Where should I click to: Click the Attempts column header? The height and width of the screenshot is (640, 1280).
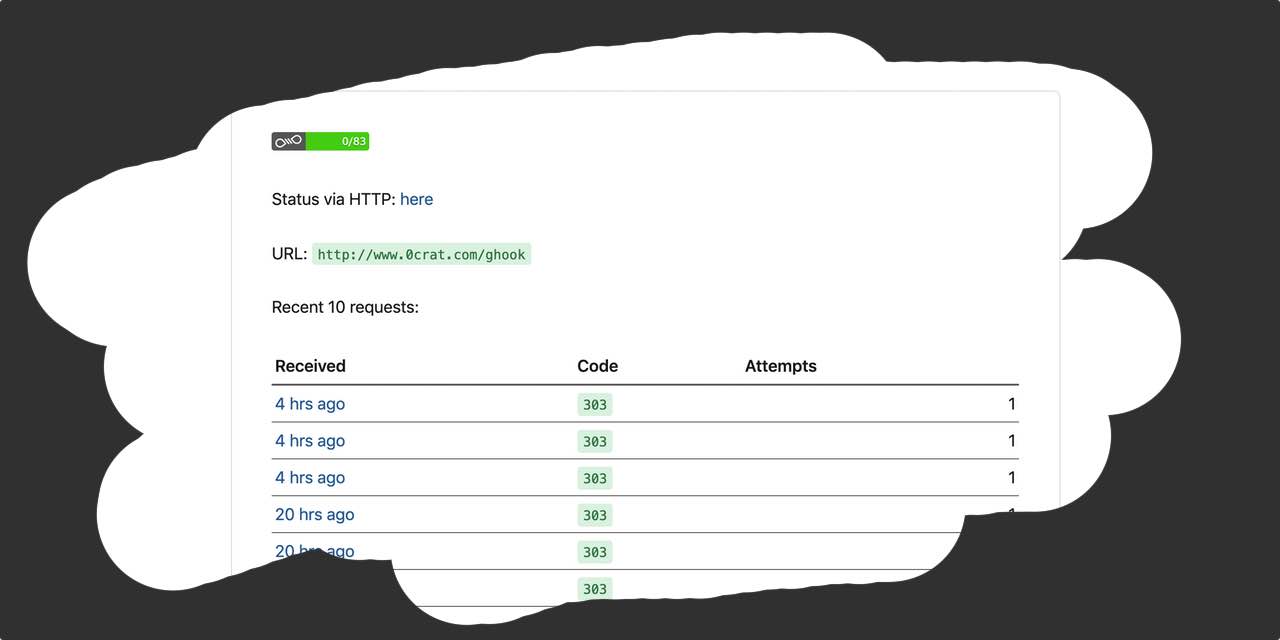780,366
